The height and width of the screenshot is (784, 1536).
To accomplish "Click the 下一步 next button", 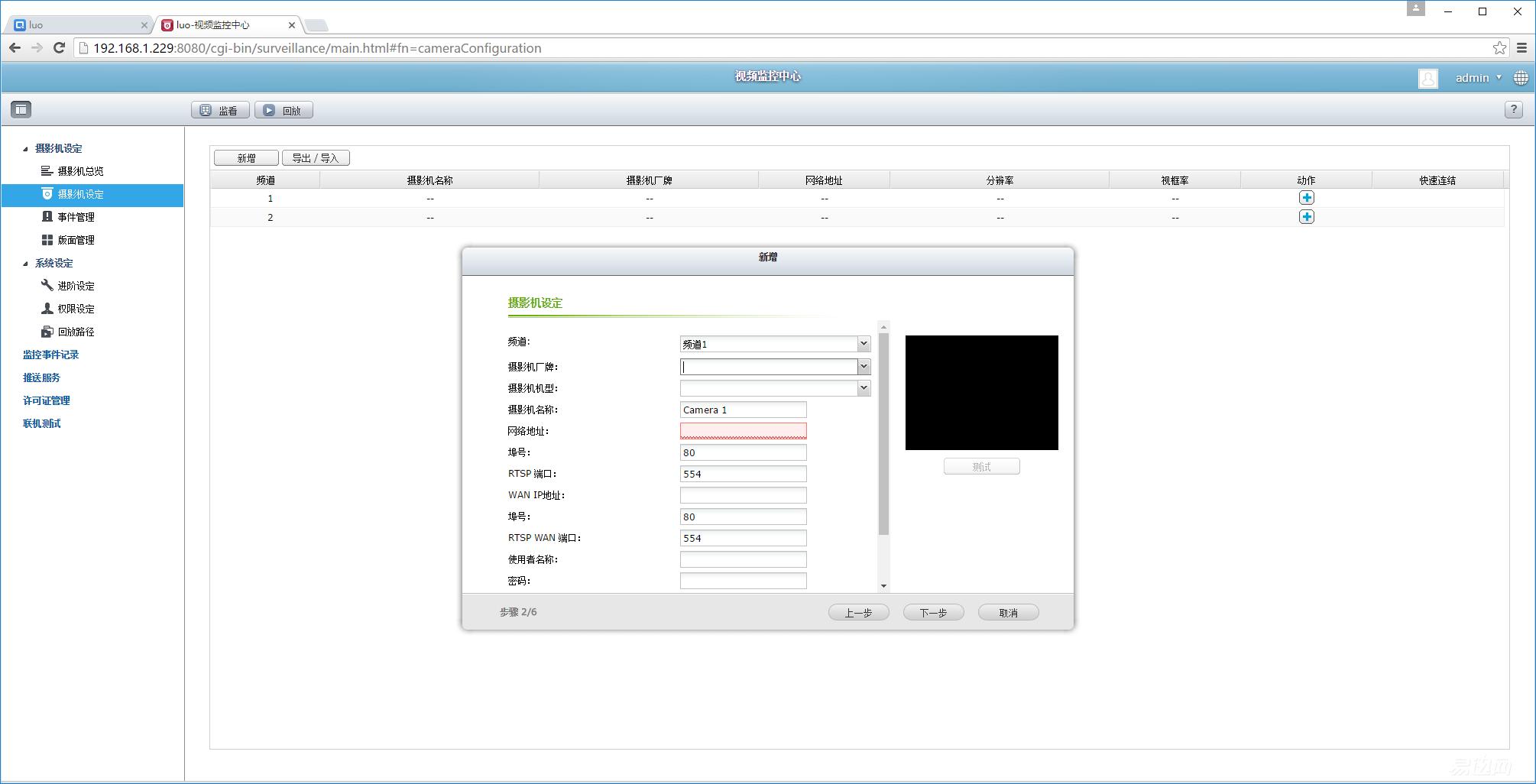I will click(933, 613).
